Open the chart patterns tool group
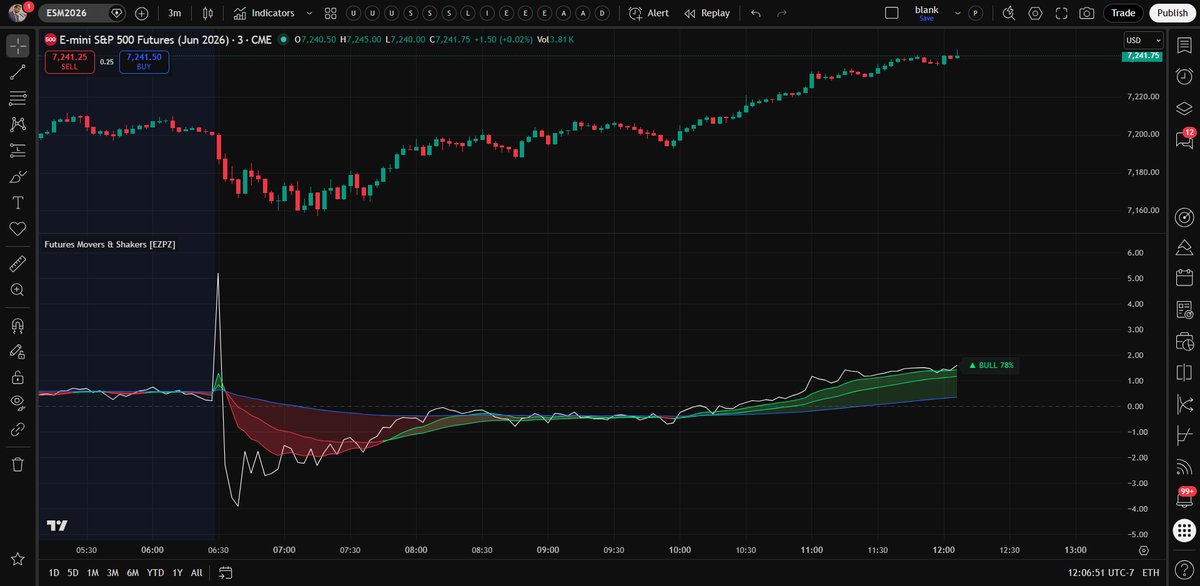The height and width of the screenshot is (586, 1200). tap(17, 124)
